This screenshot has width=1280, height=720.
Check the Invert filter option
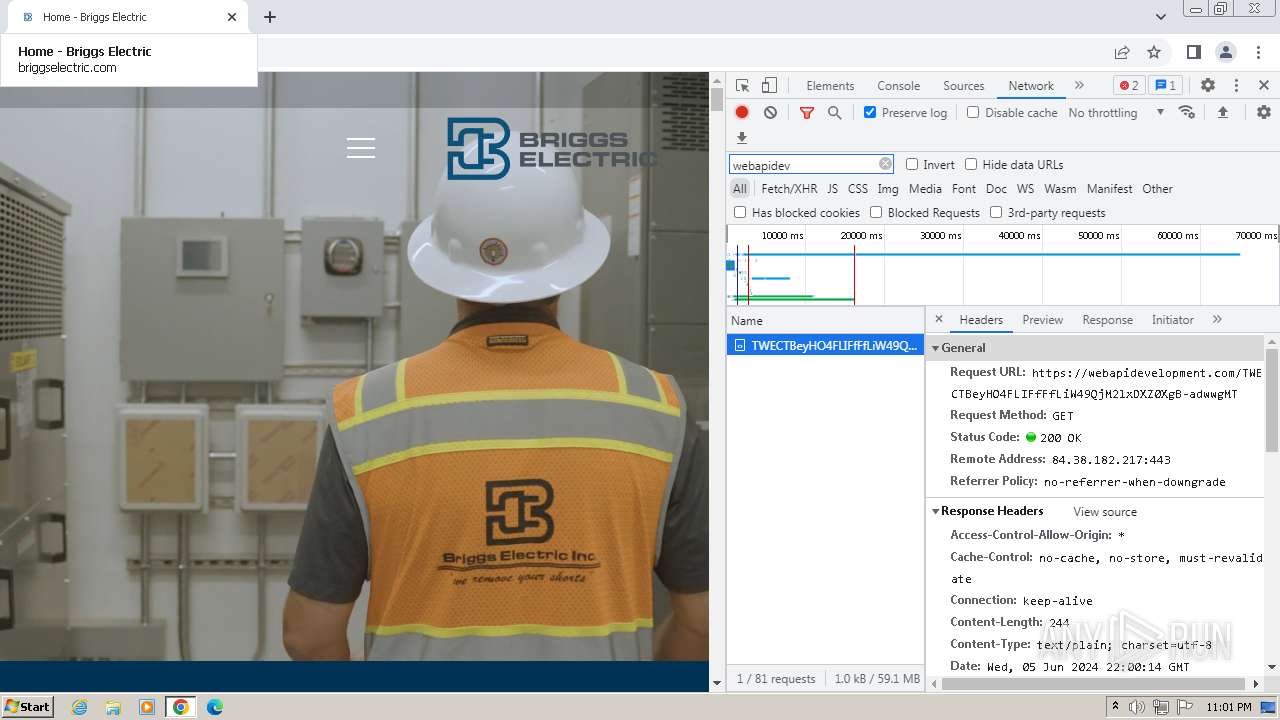point(912,165)
